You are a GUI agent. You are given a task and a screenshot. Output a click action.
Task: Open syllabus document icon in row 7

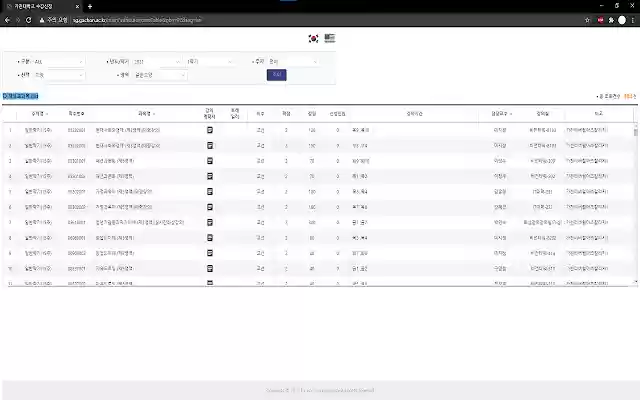[209, 221]
